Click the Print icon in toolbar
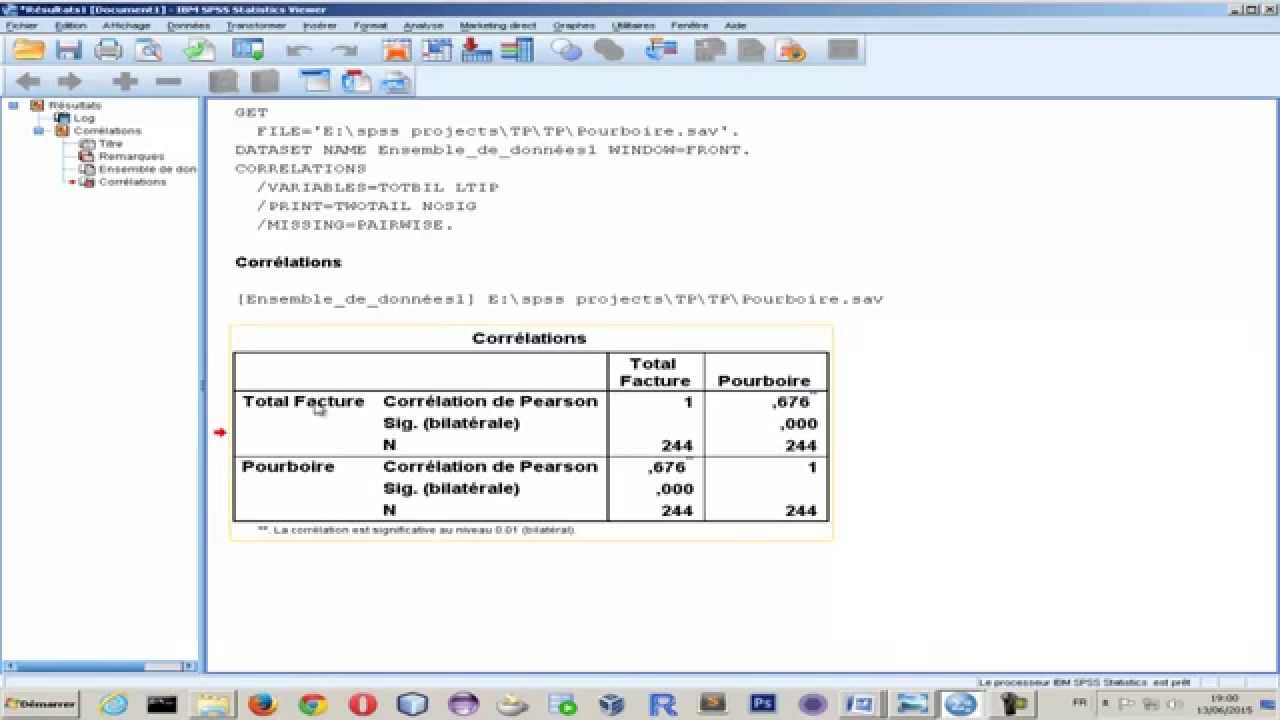 (x=108, y=50)
